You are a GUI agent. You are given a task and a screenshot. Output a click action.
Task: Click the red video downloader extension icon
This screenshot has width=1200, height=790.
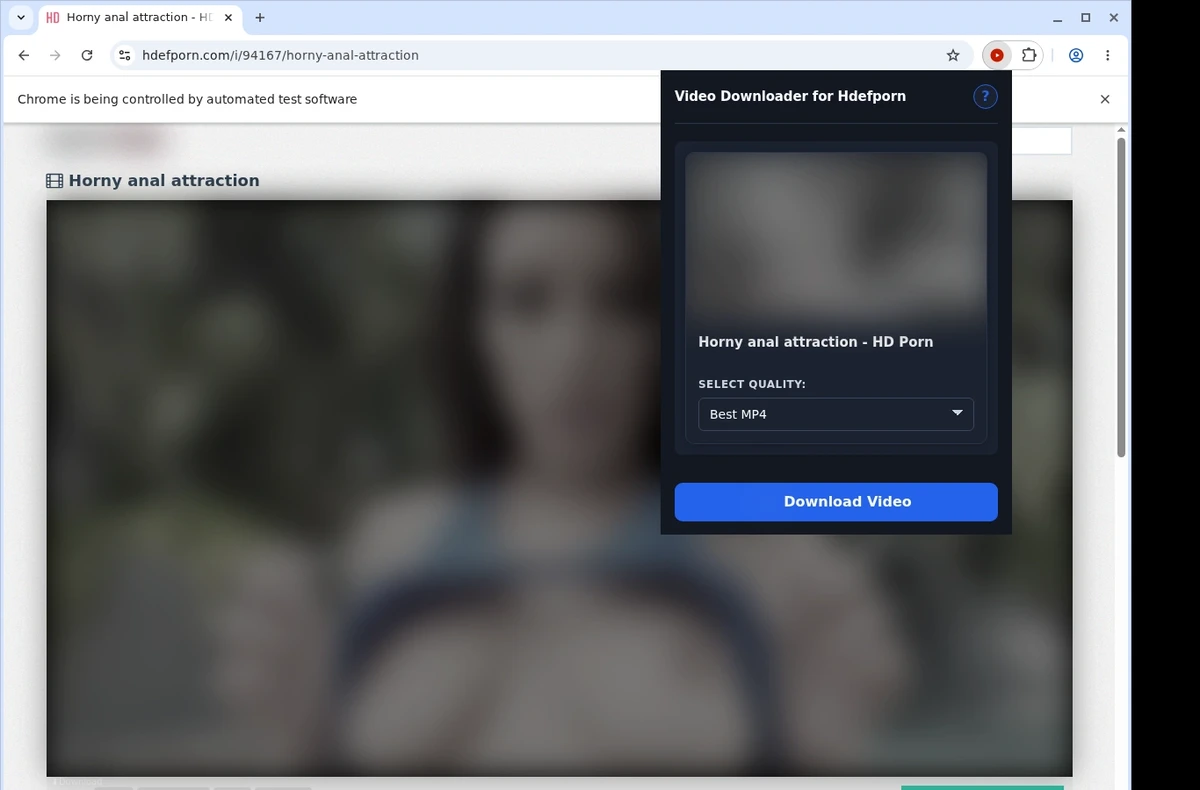[996, 56]
